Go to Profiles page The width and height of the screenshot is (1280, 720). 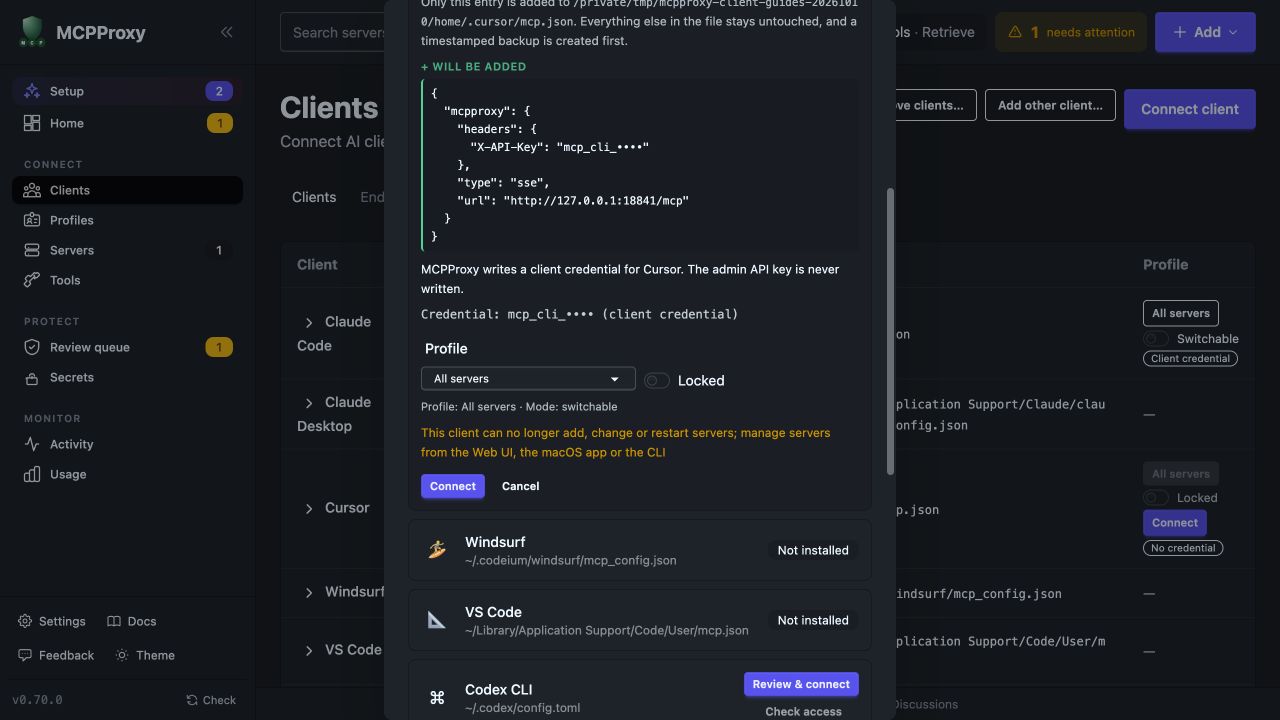click(127, 220)
